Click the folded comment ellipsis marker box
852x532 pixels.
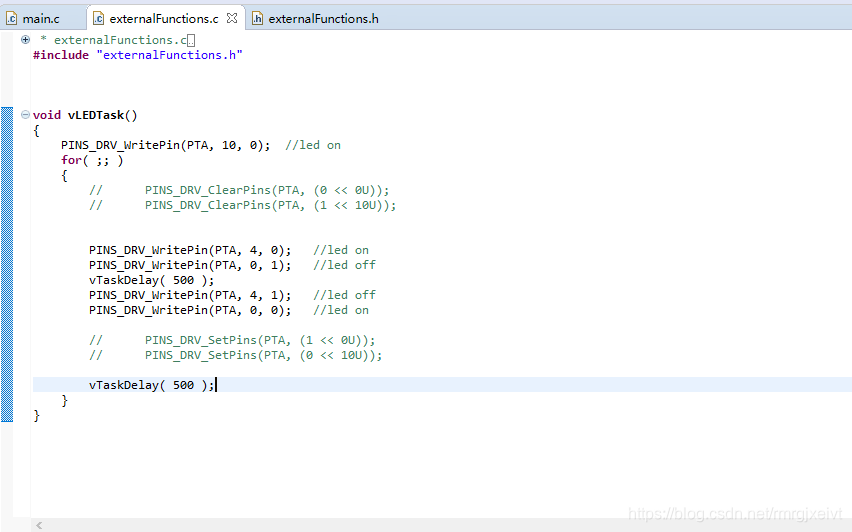click(x=191, y=41)
